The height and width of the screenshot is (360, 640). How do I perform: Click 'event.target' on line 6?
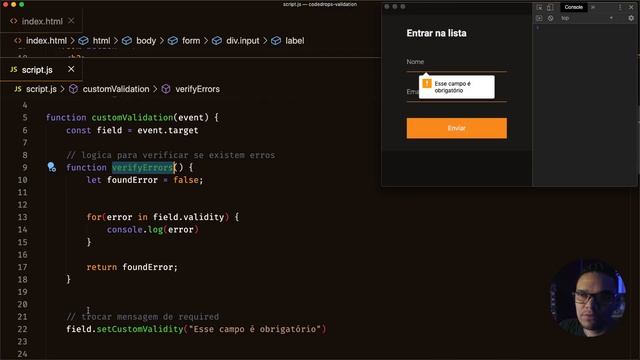168,131
